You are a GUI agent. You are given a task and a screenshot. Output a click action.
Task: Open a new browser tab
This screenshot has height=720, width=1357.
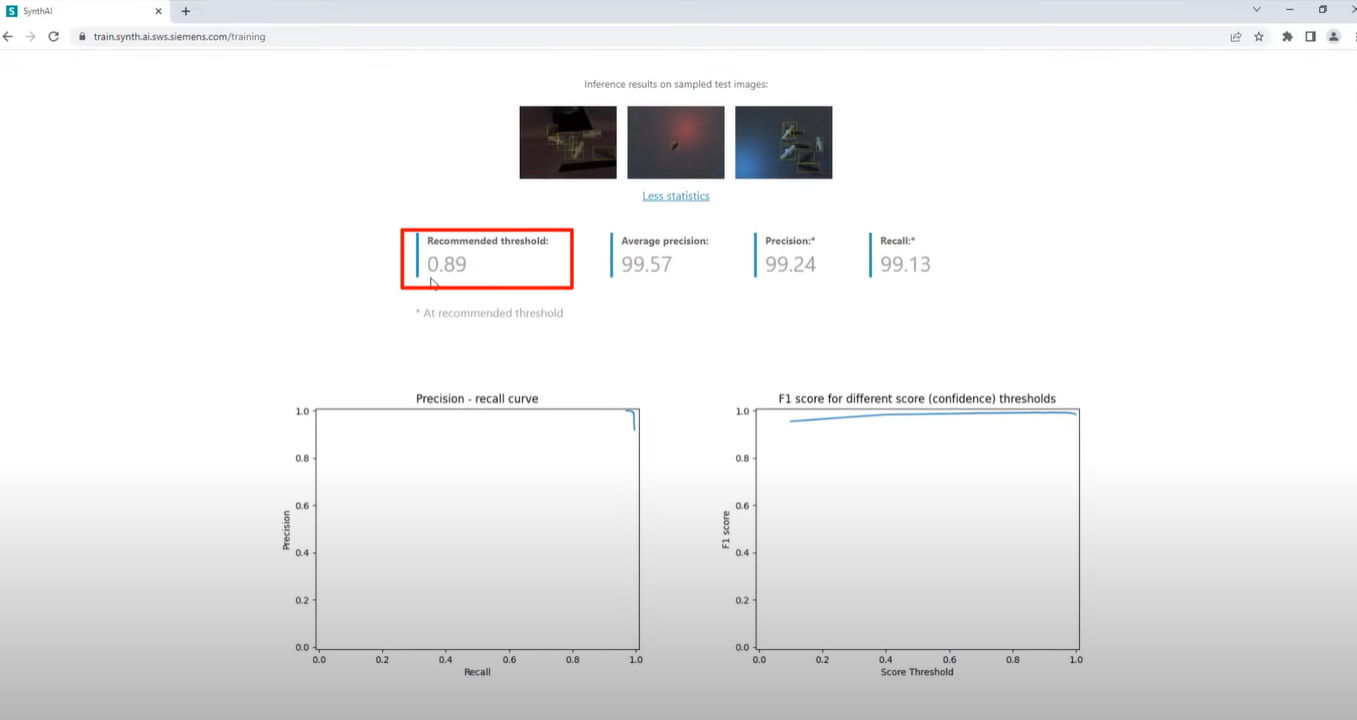pos(186,11)
